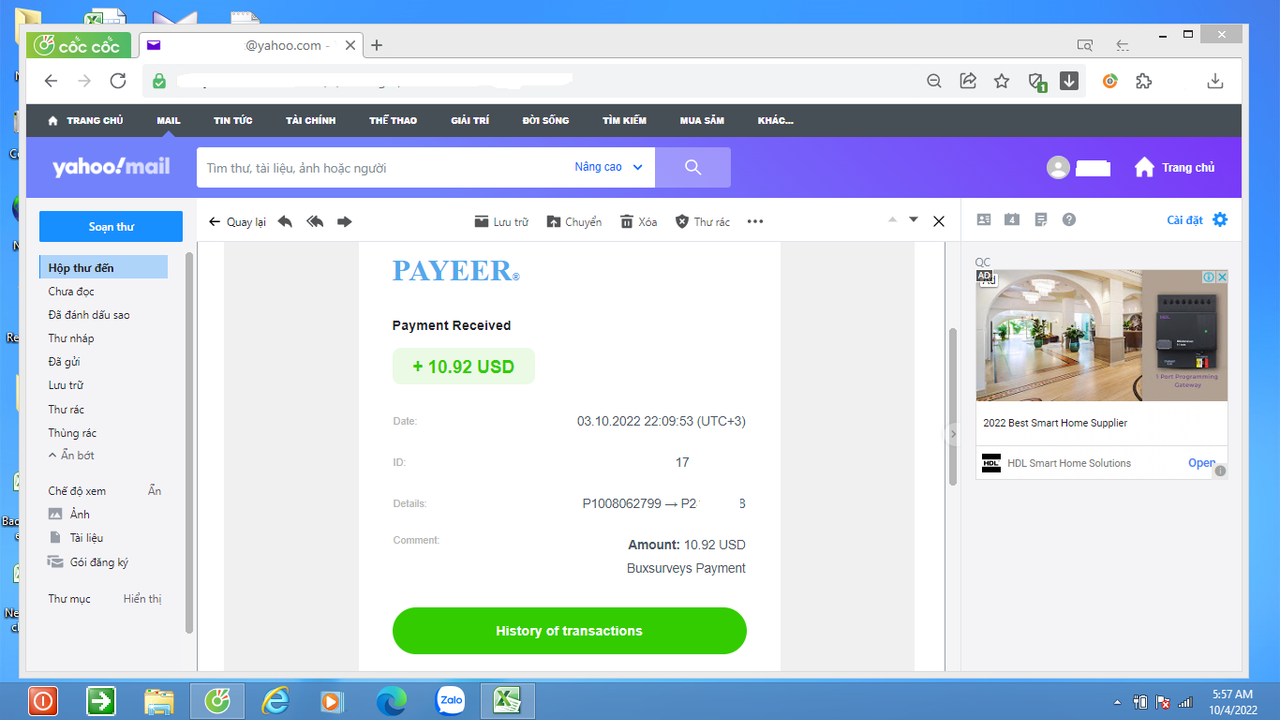Click the share page icon in address bar
The height and width of the screenshot is (720, 1280).
click(x=968, y=82)
